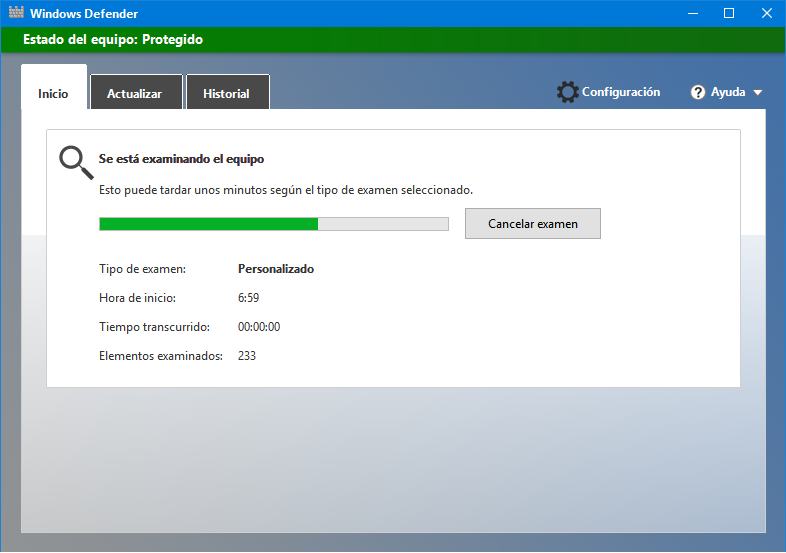Click the 'Elementos examinados:' label

(161, 356)
